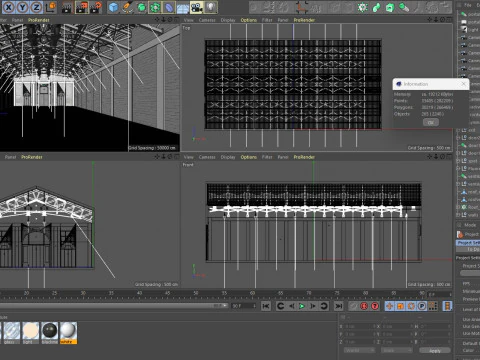Toggle the X axis lock
The width and height of the screenshot is (480, 360).
9,7
